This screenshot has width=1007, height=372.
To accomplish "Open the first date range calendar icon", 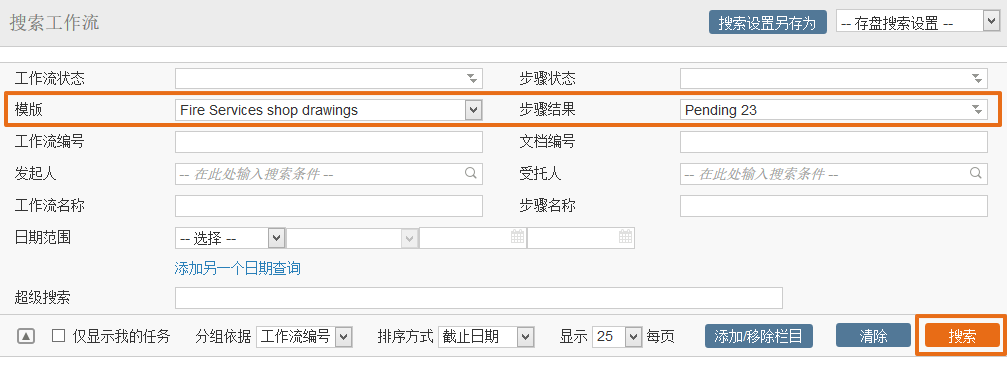I will (518, 237).
